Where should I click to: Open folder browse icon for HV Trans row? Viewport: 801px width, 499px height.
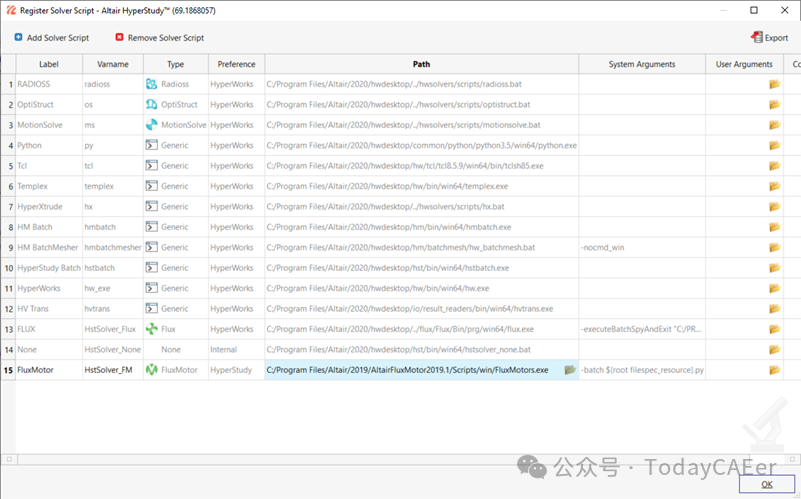(x=774, y=309)
